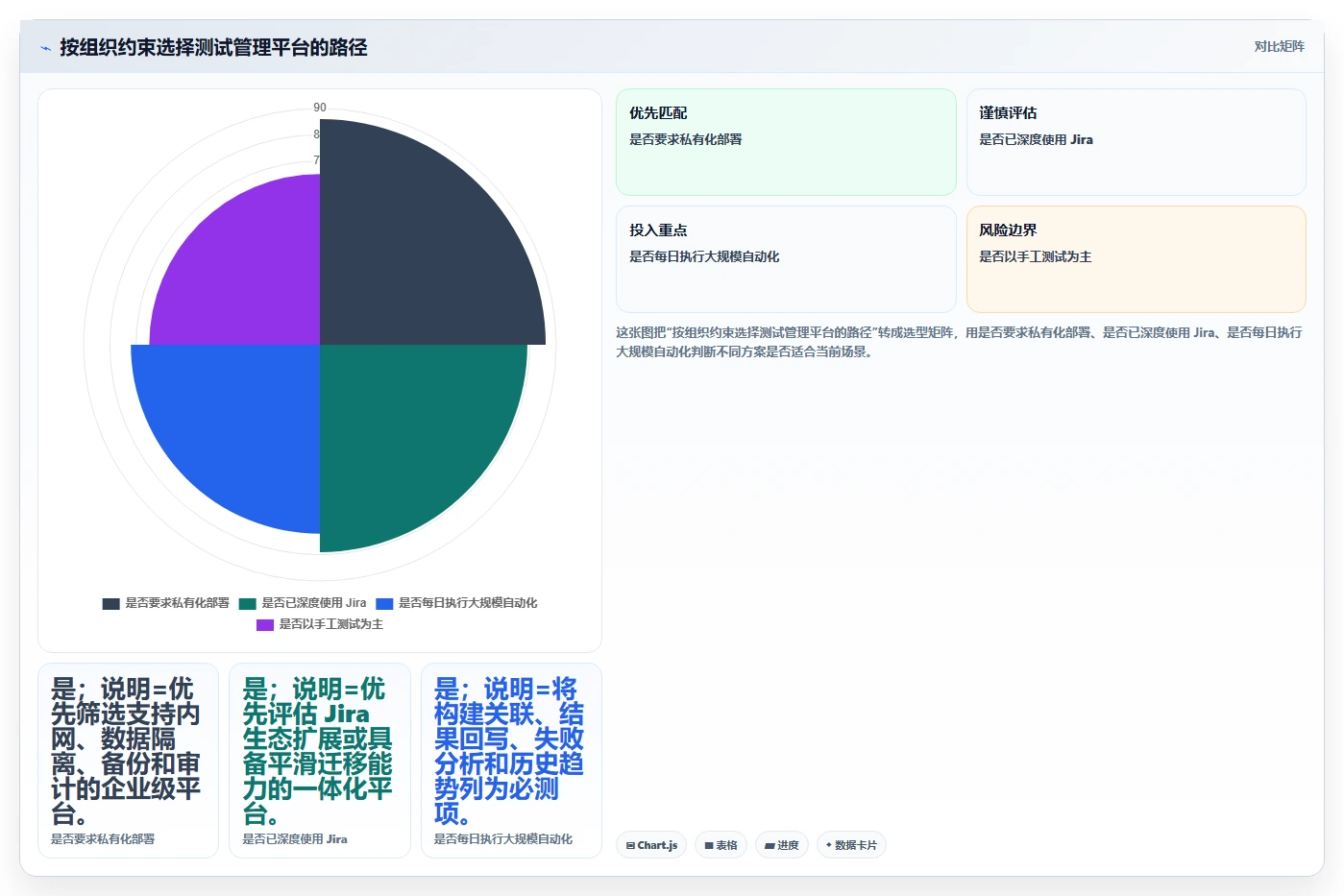
Task: Select the 数据卡片 tag
Action: point(851,845)
